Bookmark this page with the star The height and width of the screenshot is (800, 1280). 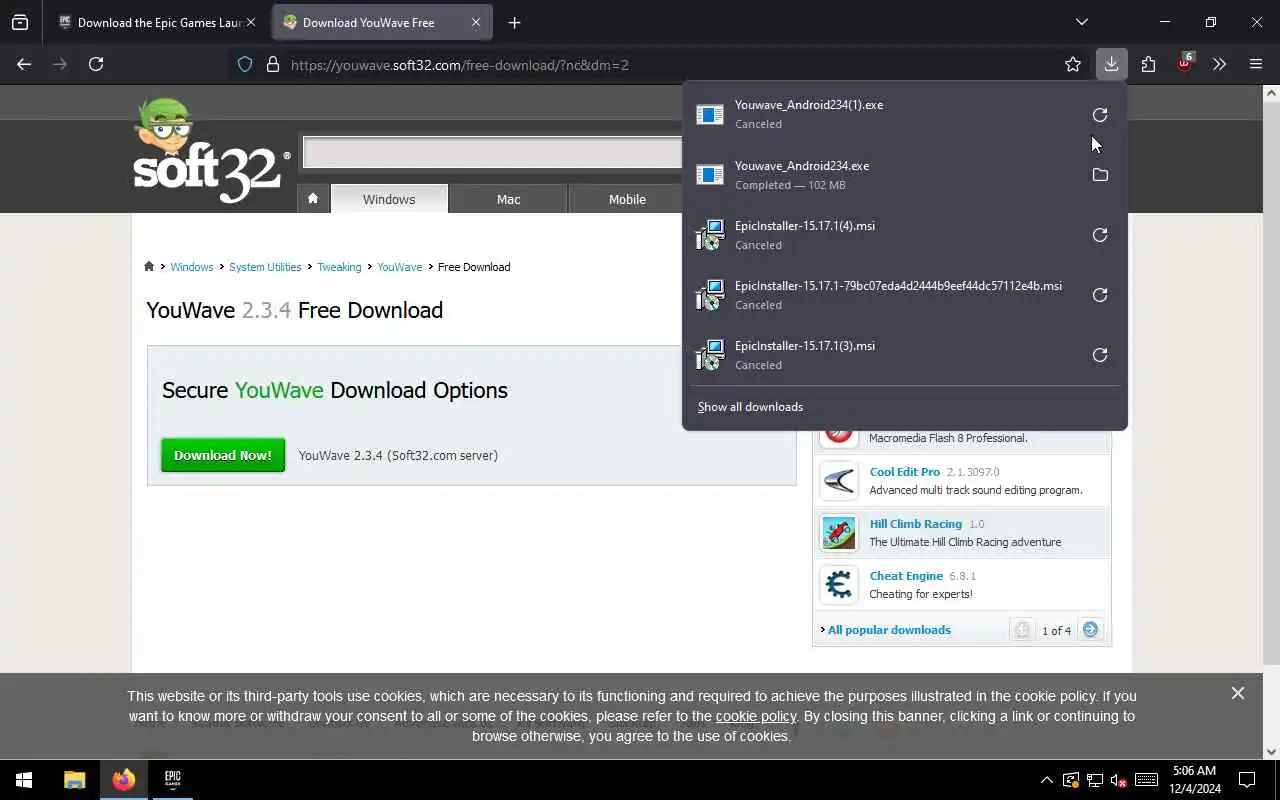1073,64
